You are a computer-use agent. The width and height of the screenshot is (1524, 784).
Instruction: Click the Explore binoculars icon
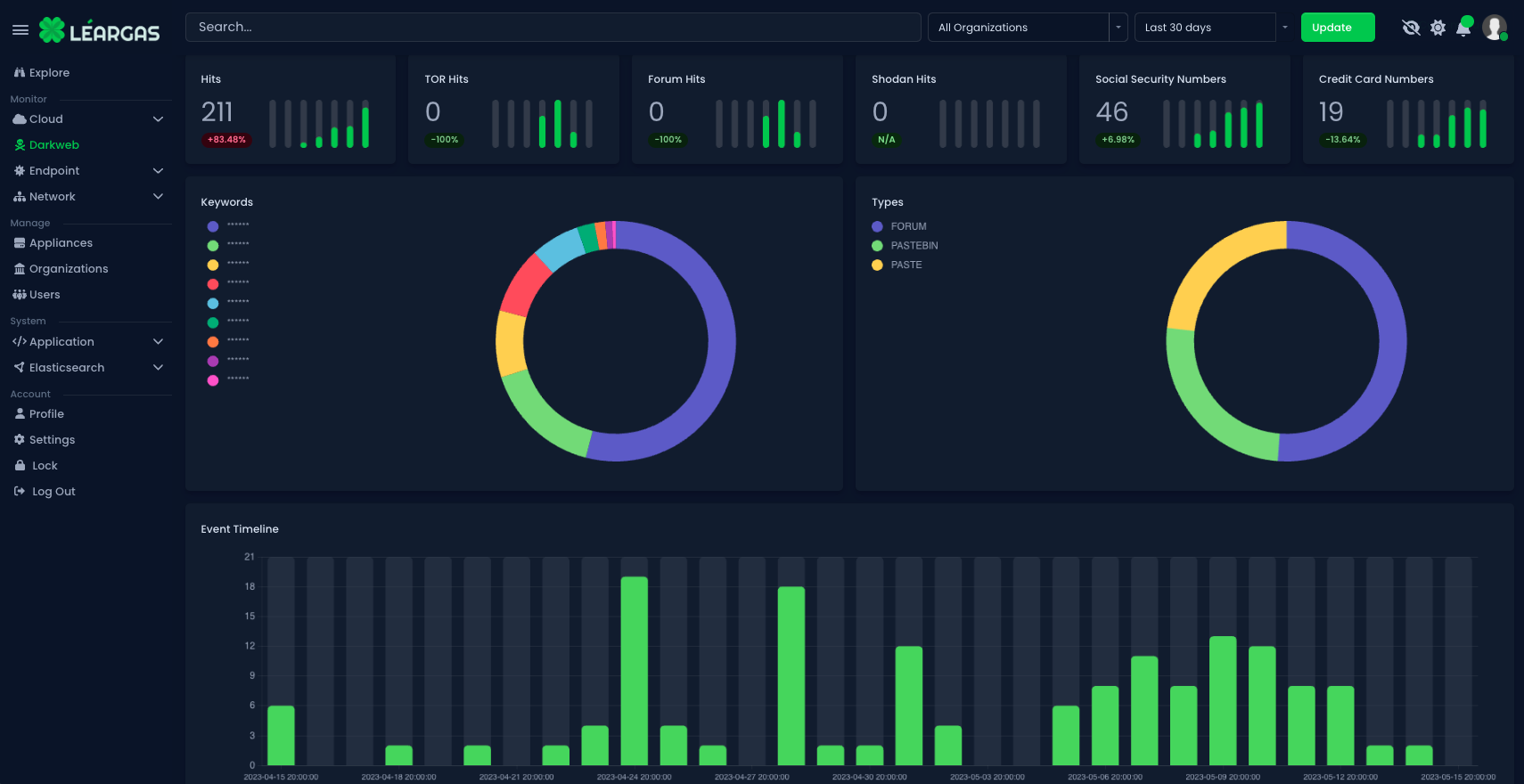click(x=20, y=73)
